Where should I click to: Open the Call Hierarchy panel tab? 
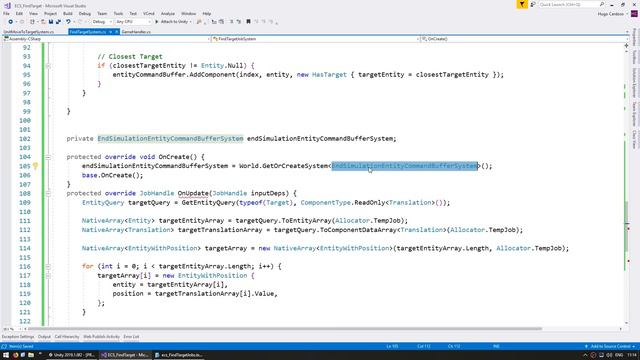tap(67, 337)
